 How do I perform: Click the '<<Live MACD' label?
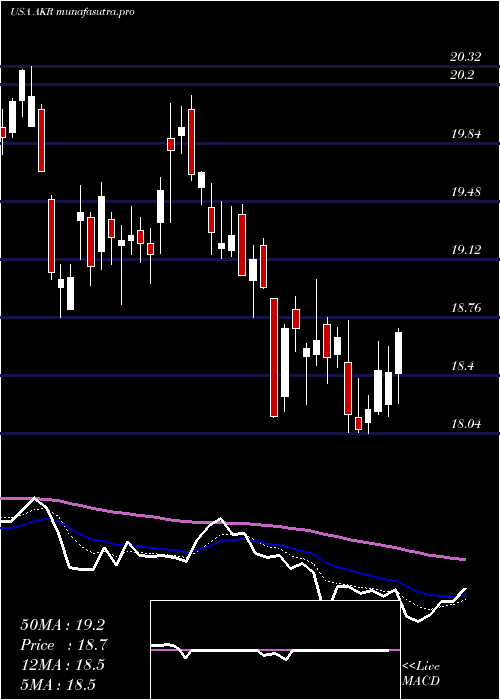pyautogui.click(x=421, y=674)
